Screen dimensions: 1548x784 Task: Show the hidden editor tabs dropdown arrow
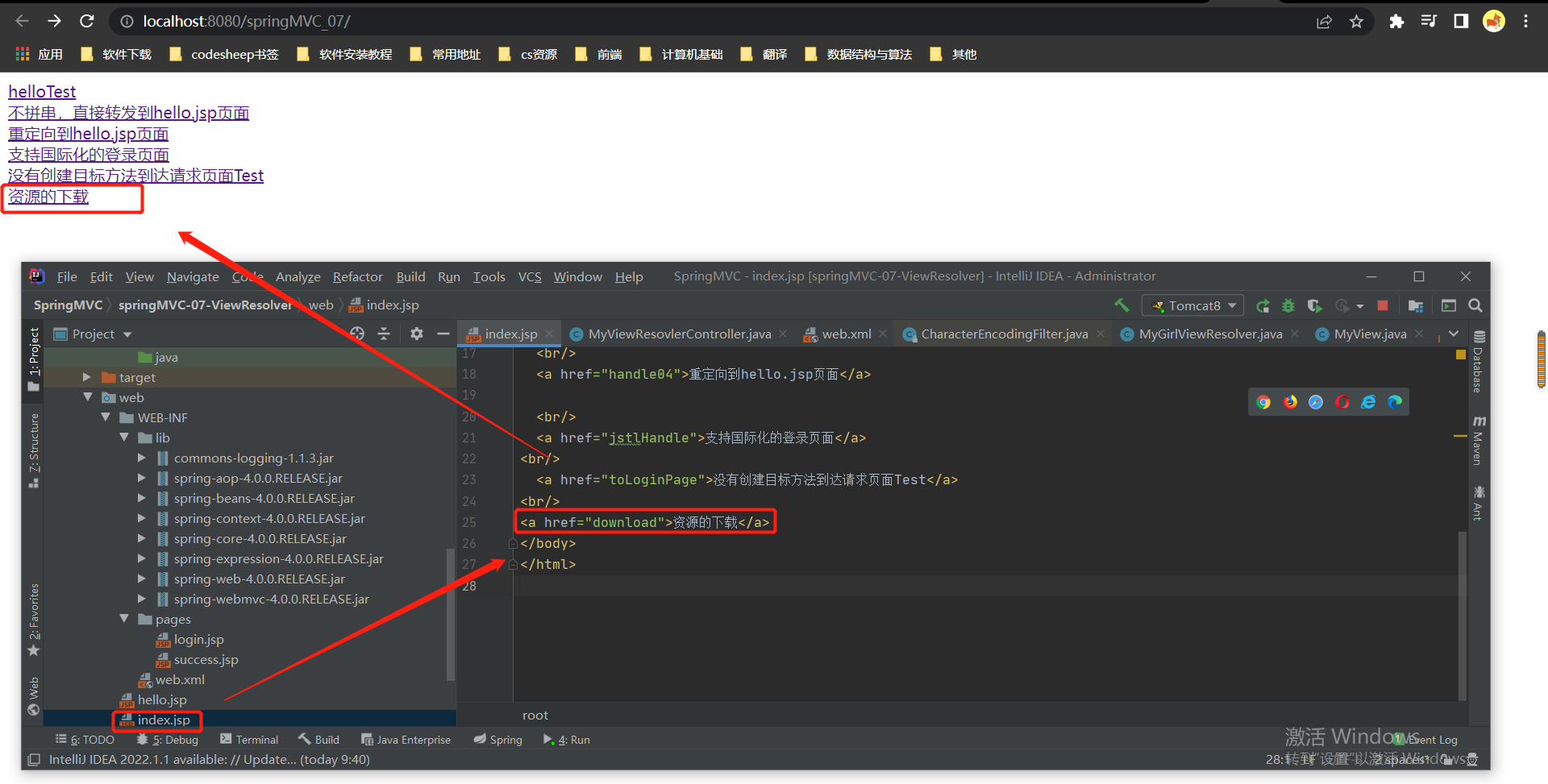(x=1454, y=334)
